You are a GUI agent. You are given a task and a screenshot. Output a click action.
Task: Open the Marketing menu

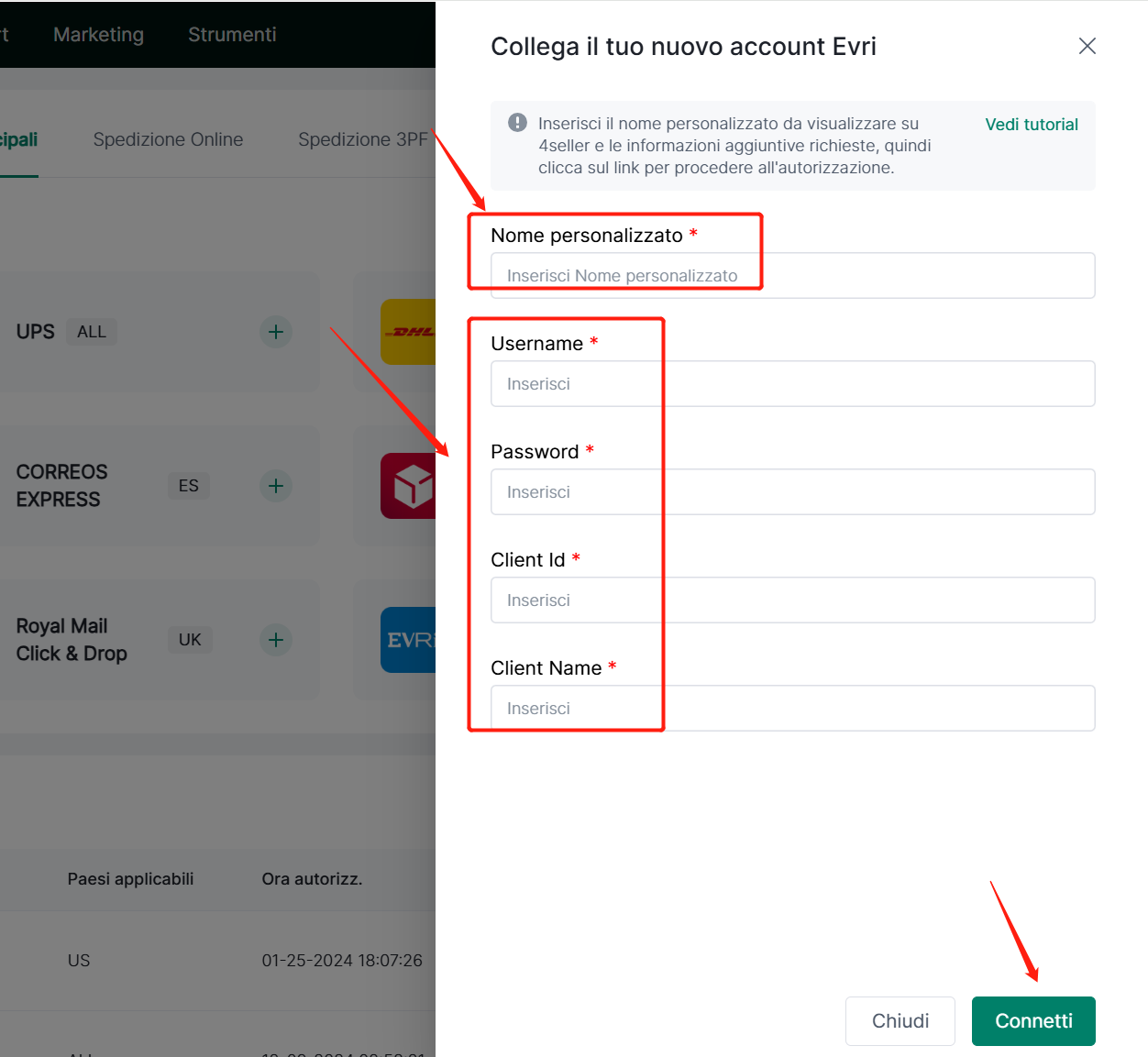99,35
